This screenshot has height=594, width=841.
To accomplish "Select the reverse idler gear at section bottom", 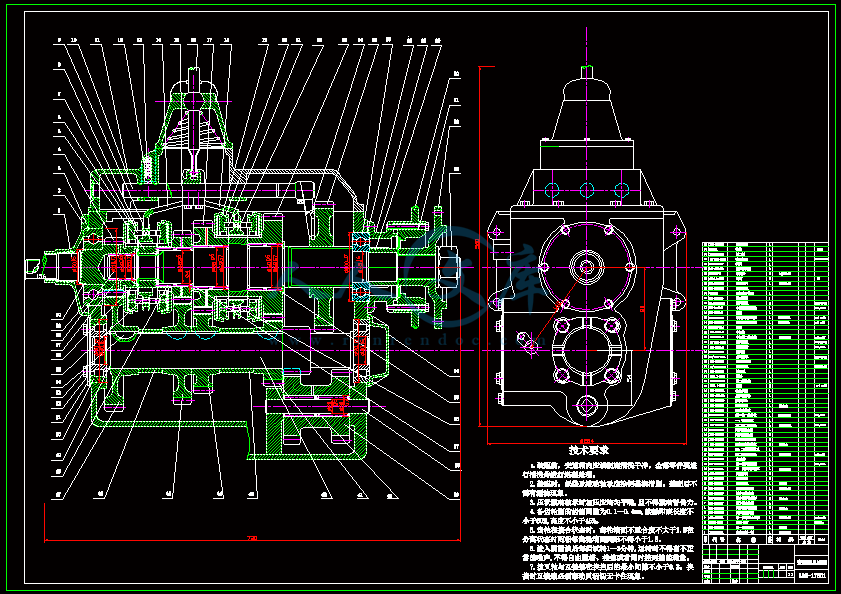I will coord(316,425).
